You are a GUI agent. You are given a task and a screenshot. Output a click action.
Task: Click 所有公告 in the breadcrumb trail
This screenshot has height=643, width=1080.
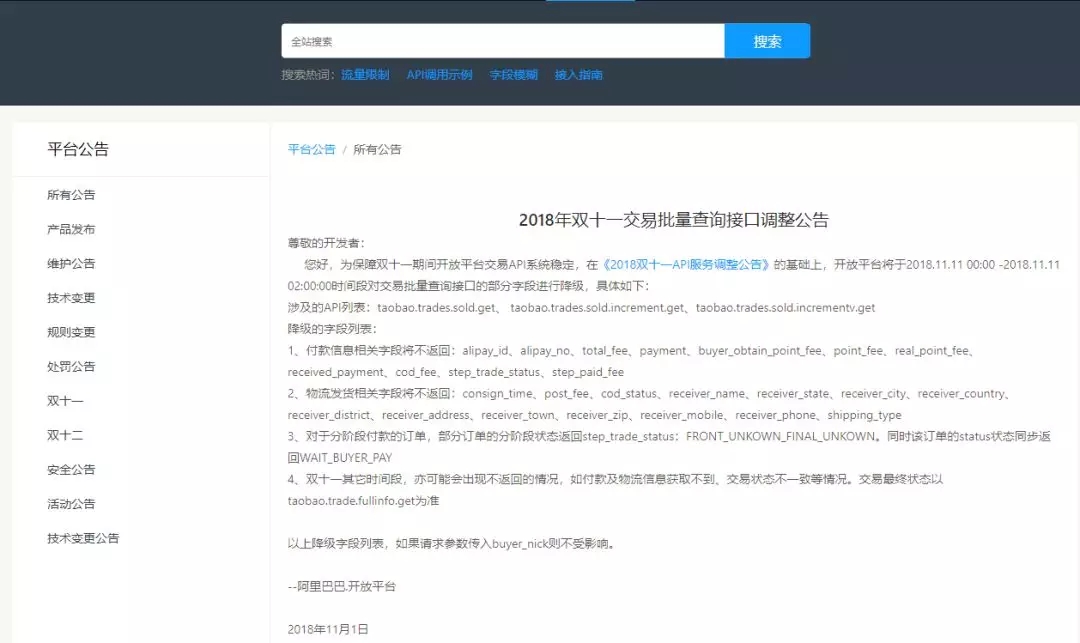pyautogui.click(x=377, y=149)
